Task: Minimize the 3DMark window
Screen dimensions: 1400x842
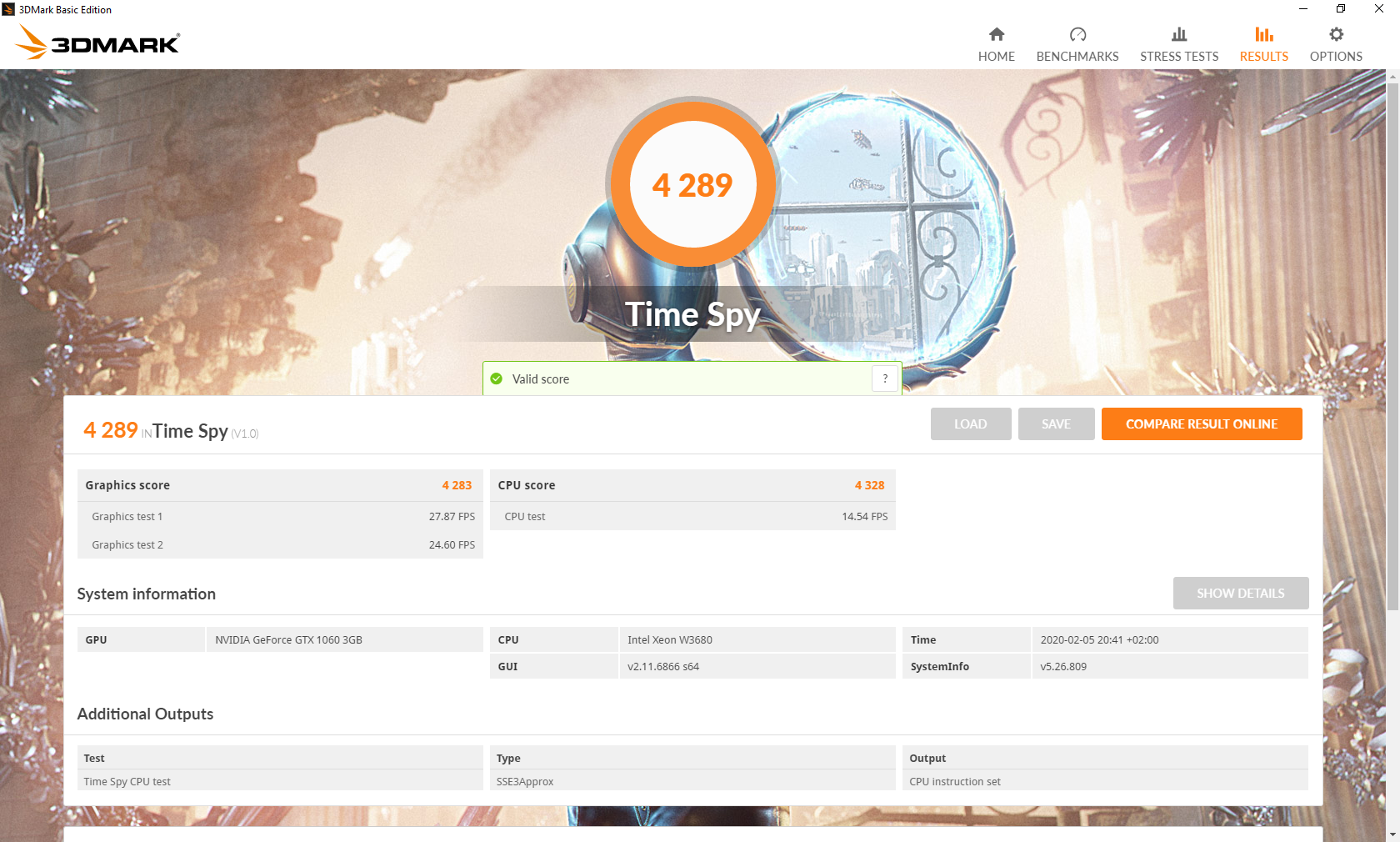Action: click(1303, 9)
